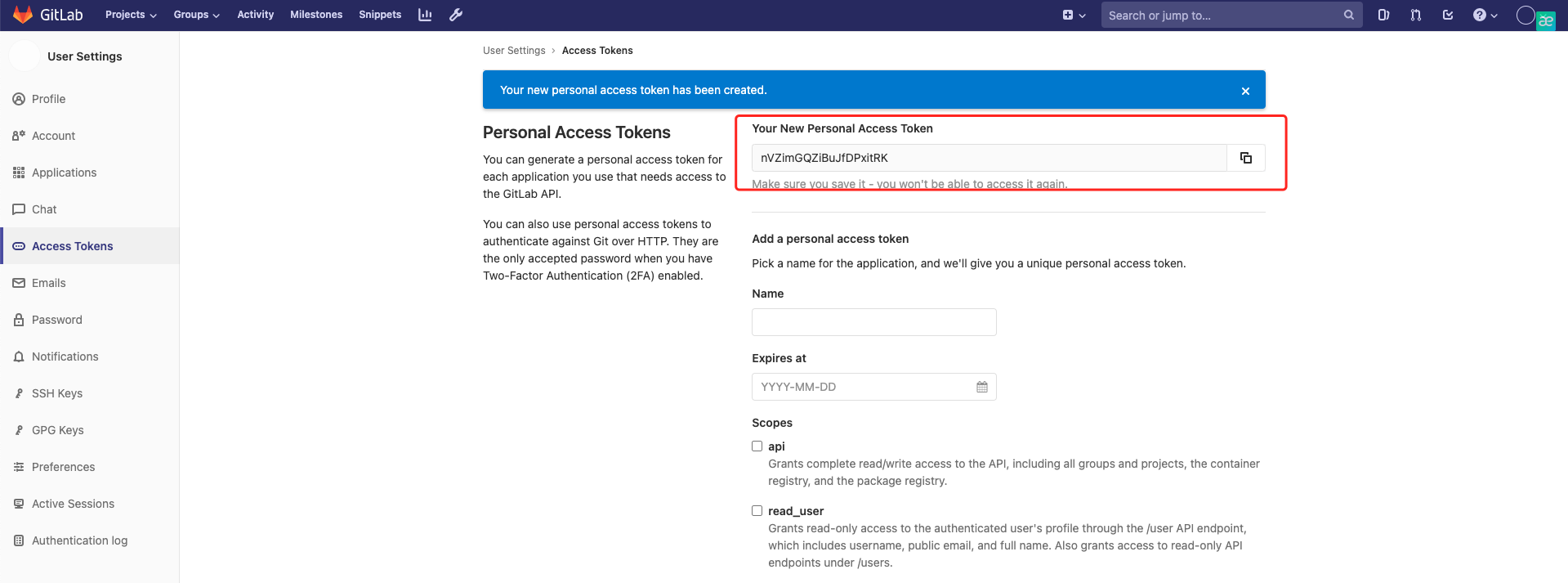Open the issues icon in top bar
Image resolution: width=1568 pixels, height=583 pixels.
tap(1383, 15)
